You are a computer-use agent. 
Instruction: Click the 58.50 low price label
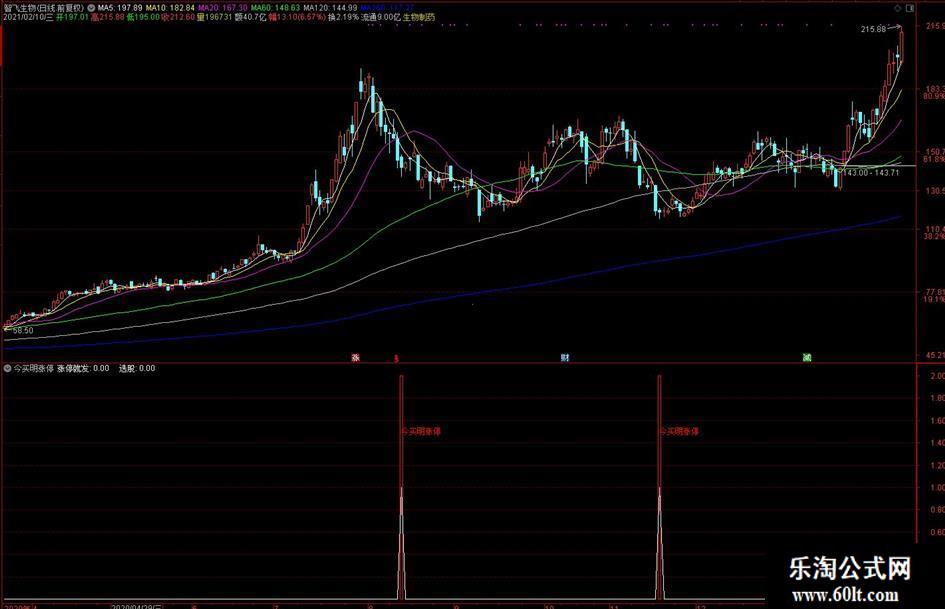[x=23, y=330]
